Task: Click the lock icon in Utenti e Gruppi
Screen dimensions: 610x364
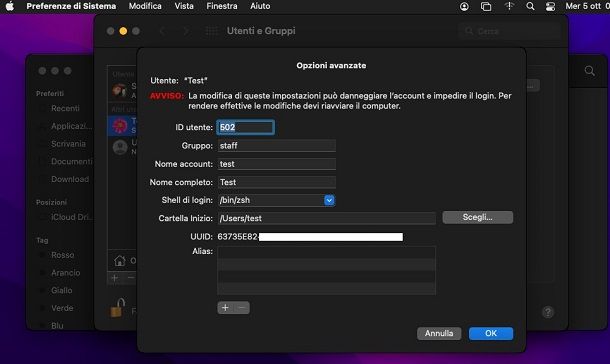Action: (x=117, y=308)
